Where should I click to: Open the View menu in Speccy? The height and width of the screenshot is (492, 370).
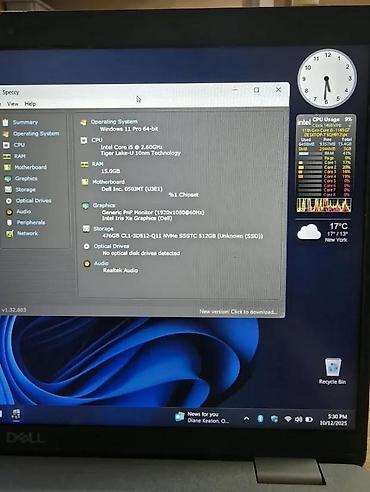13,104
